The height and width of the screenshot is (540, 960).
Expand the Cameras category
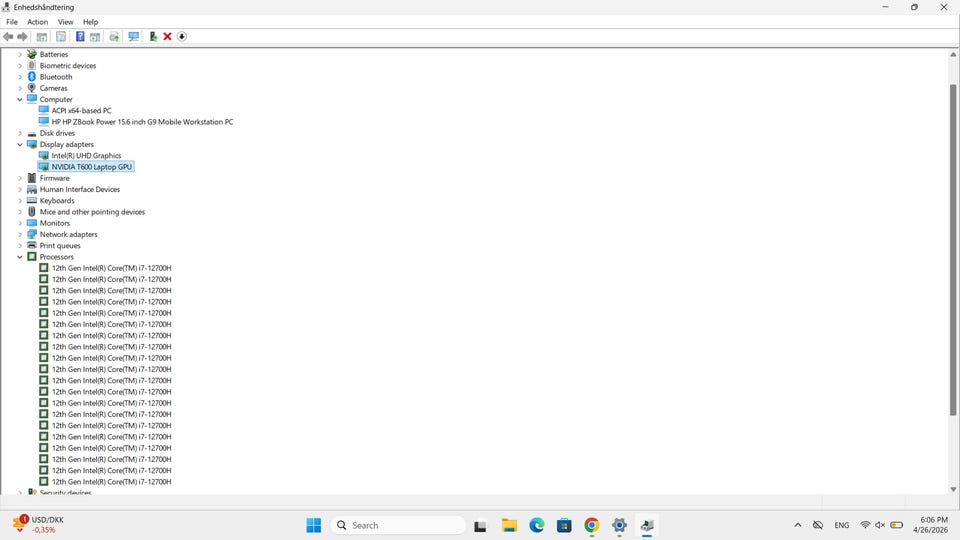tap(20, 88)
